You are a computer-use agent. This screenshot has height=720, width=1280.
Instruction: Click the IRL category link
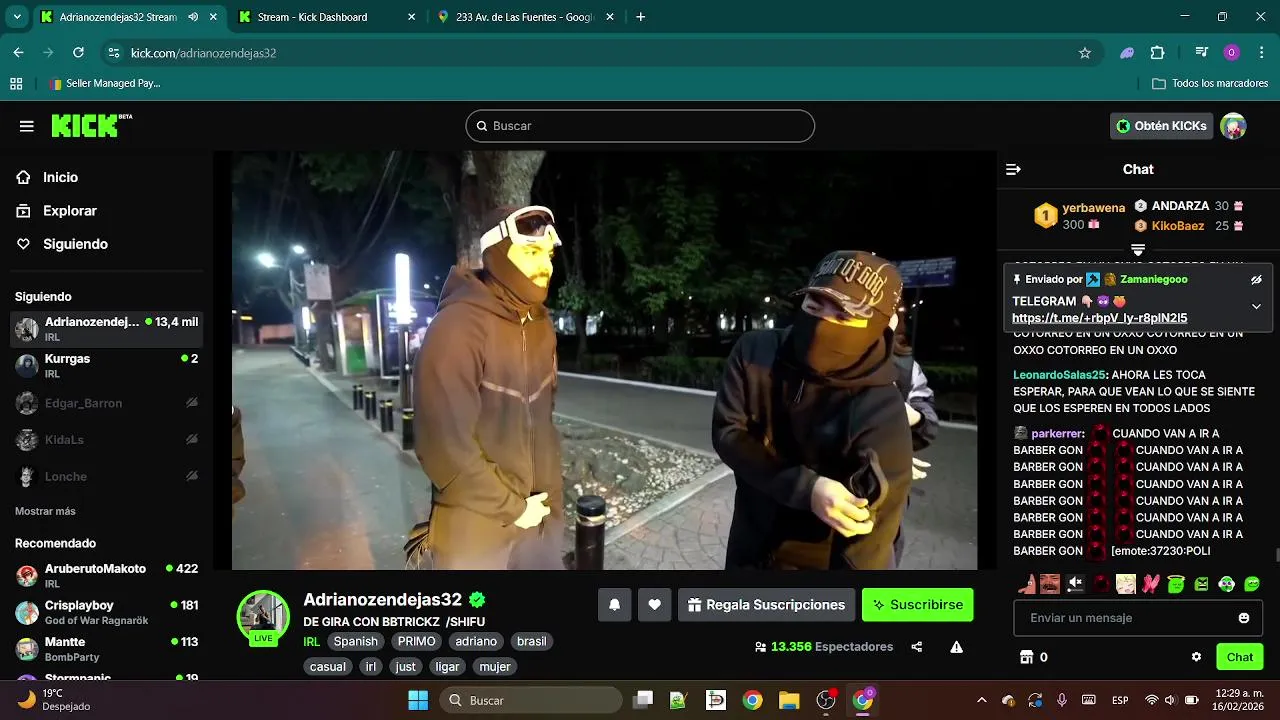point(312,642)
